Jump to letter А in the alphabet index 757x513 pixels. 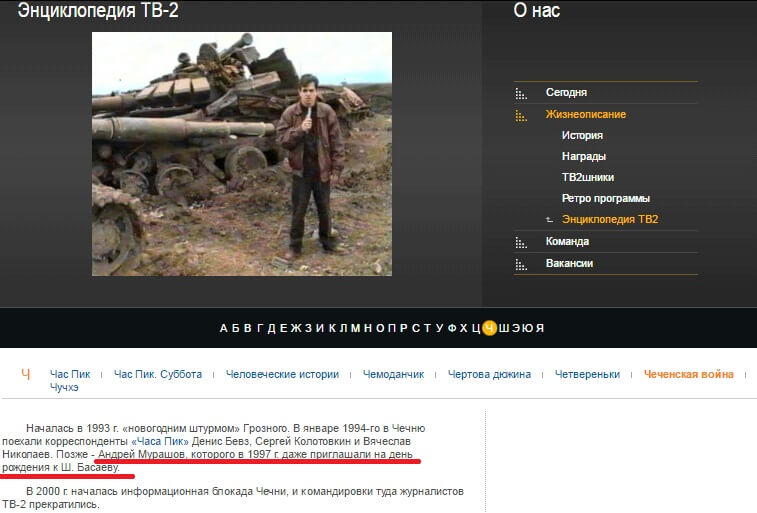(224, 328)
